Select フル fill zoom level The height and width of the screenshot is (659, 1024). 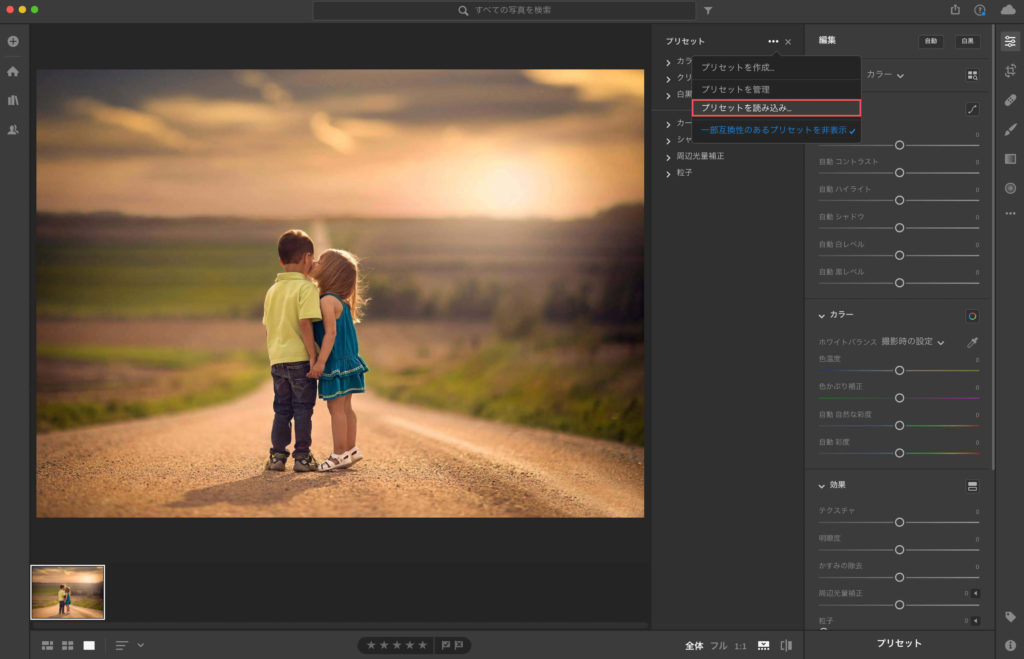pos(718,645)
